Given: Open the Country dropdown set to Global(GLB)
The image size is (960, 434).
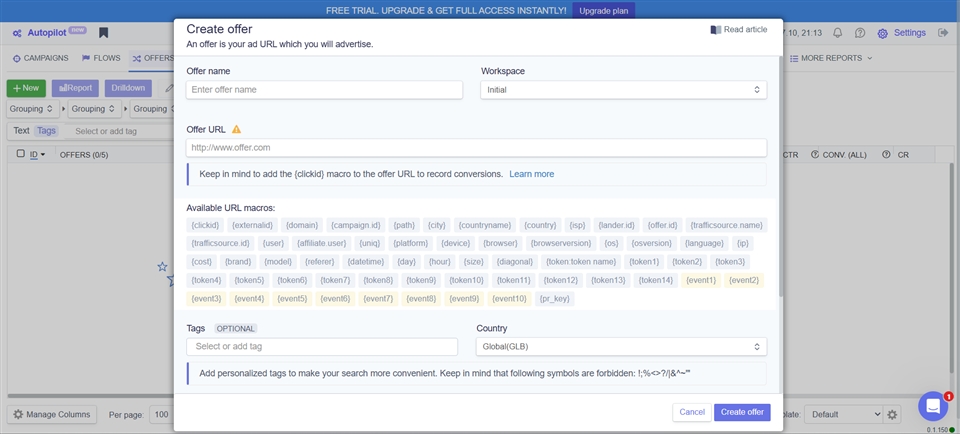Looking at the screenshot, I should tap(621, 347).
